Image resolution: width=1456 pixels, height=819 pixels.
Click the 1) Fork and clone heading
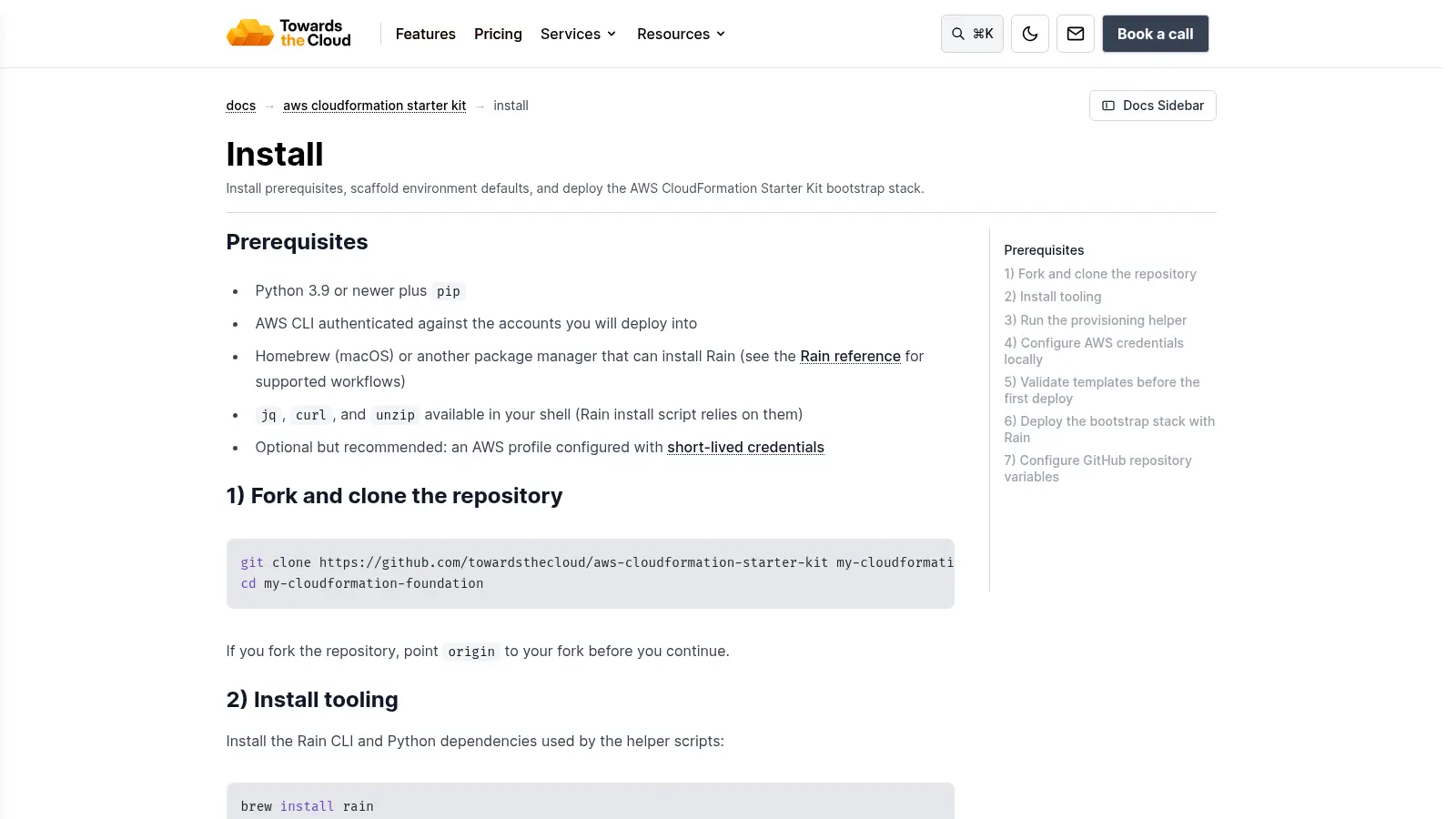[x=394, y=496]
